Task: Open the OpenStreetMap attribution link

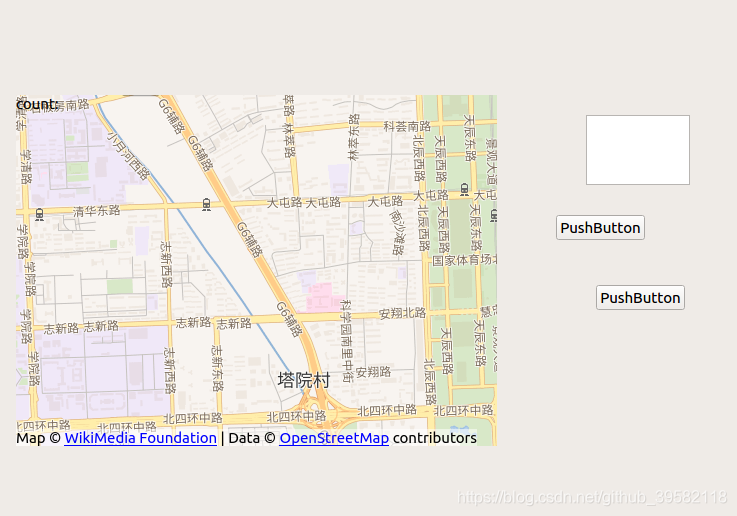Action: coord(334,438)
